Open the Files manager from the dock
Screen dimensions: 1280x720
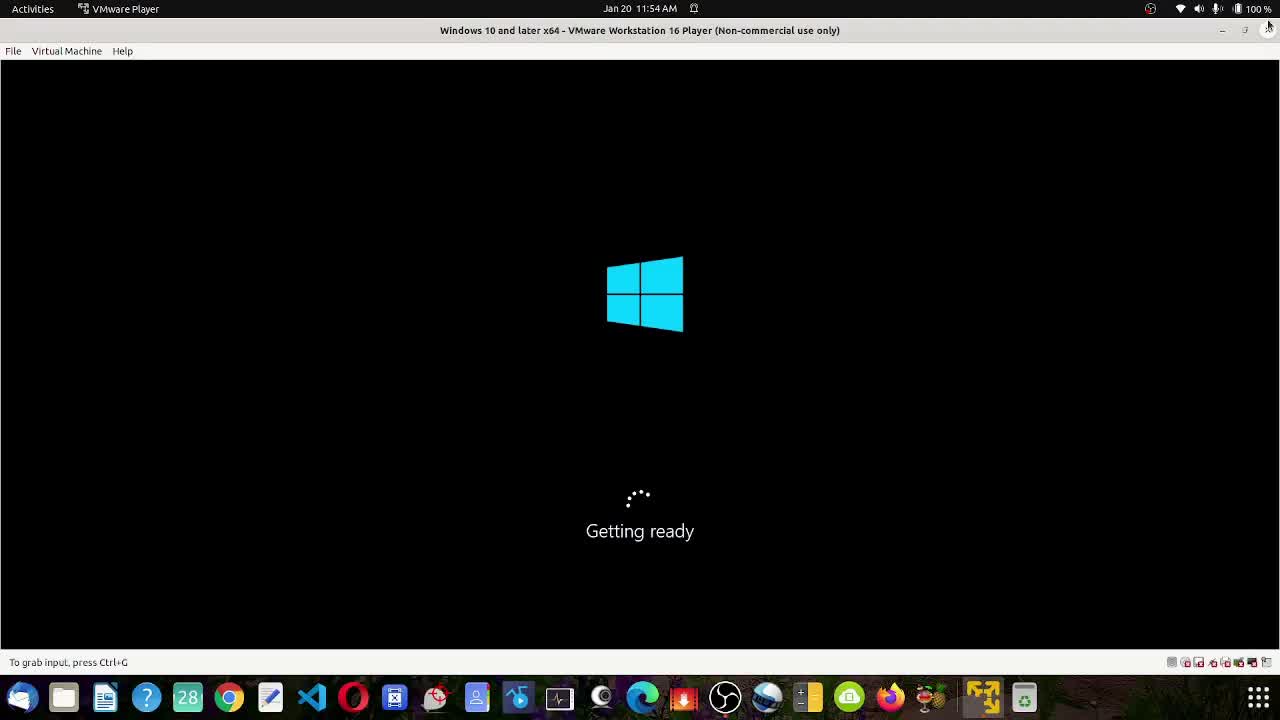pyautogui.click(x=64, y=697)
